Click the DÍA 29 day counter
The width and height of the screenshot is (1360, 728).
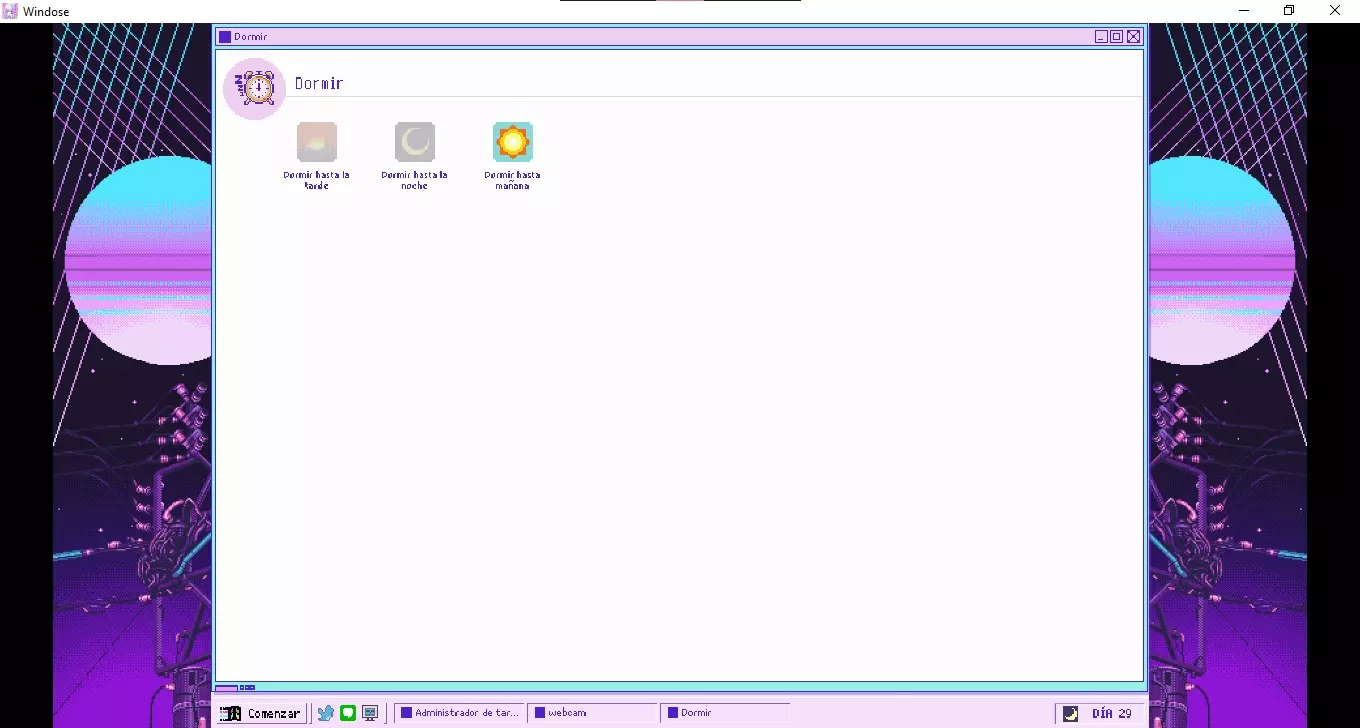tap(1112, 713)
